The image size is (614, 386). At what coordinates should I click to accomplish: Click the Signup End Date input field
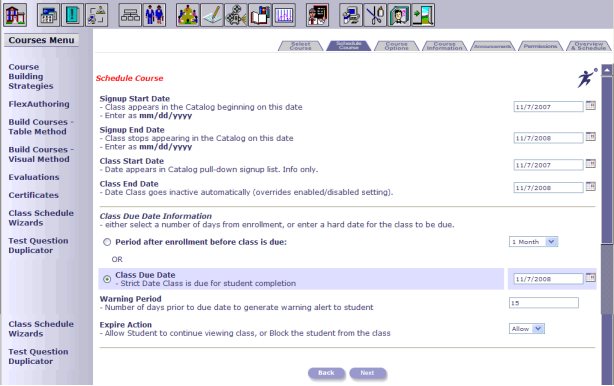(548, 138)
